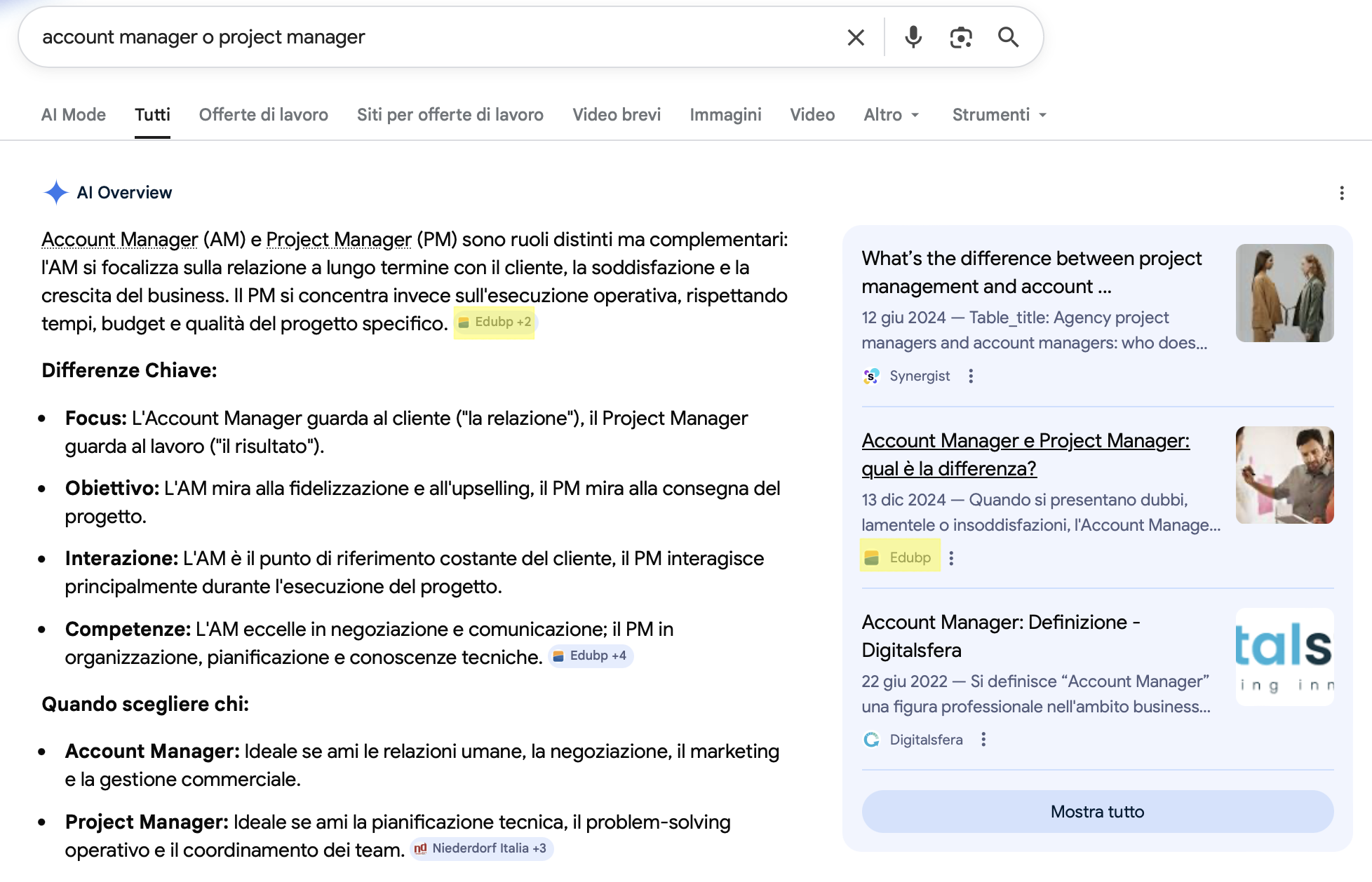Clear the search query with the X icon
This screenshot has height=882, width=1372.
(x=855, y=36)
